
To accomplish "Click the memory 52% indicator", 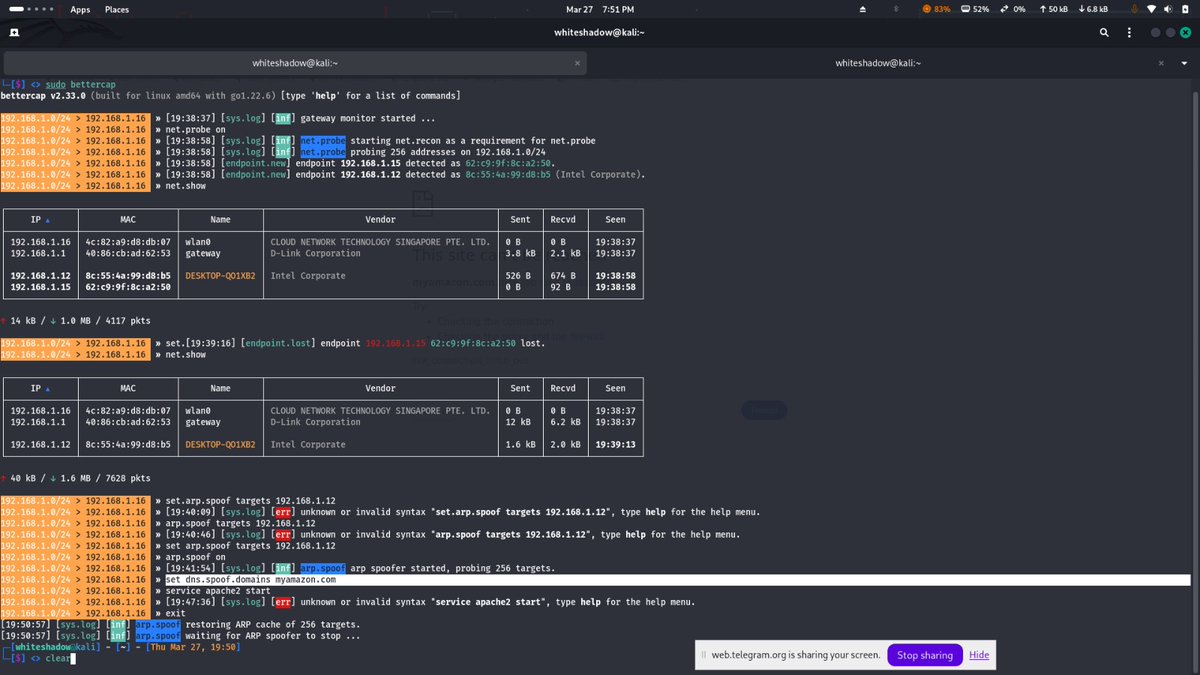I will (975, 9).
